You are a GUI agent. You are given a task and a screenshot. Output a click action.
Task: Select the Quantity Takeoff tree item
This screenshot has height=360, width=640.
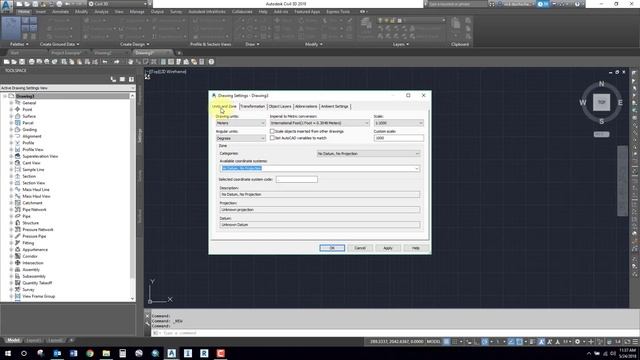(x=37, y=283)
